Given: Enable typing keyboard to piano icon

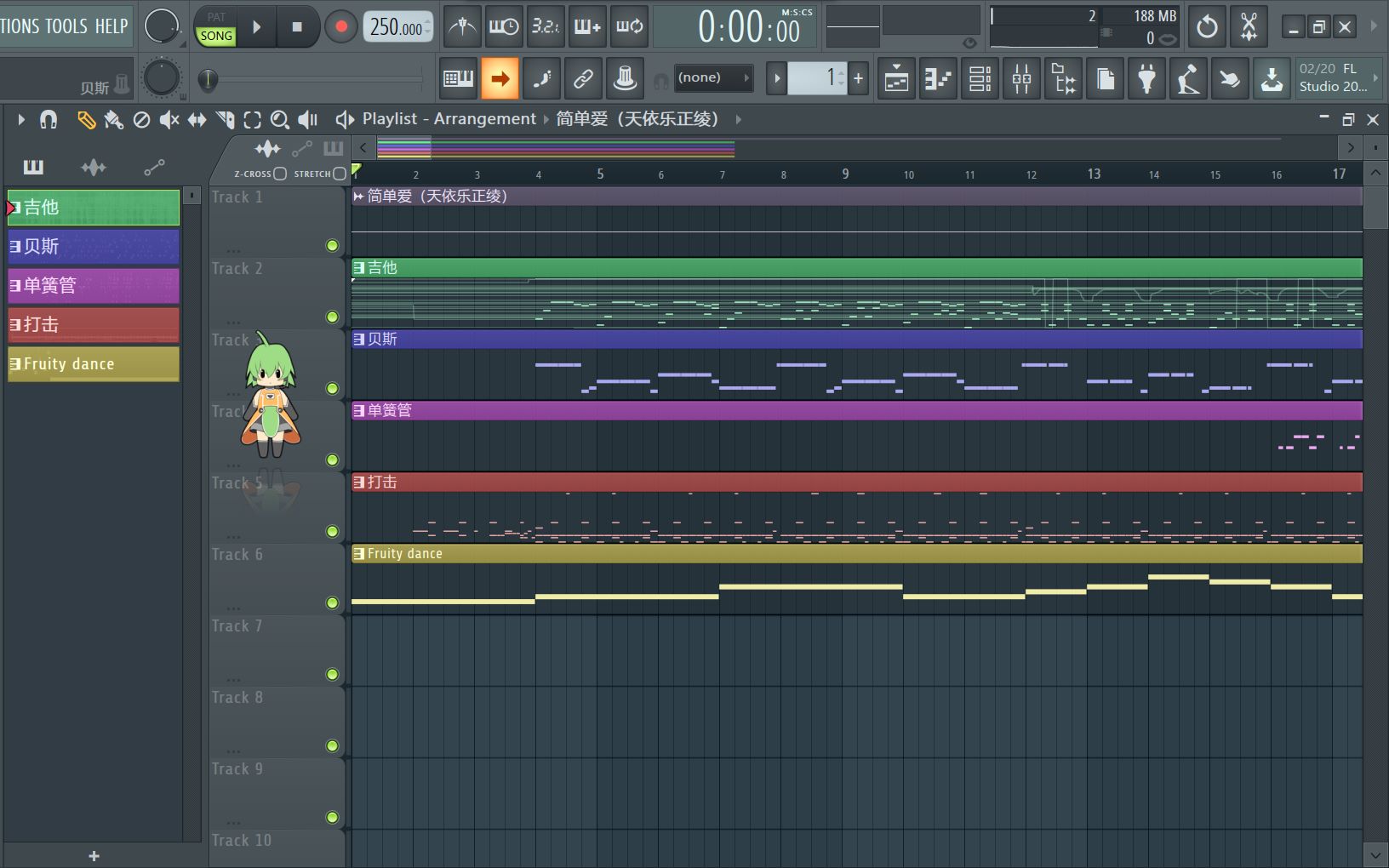Looking at the screenshot, I should coord(458,79).
